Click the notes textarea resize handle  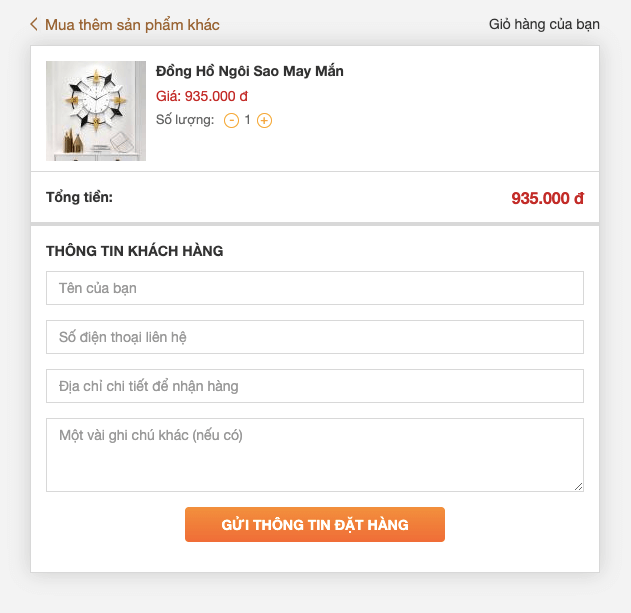(x=578, y=486)
